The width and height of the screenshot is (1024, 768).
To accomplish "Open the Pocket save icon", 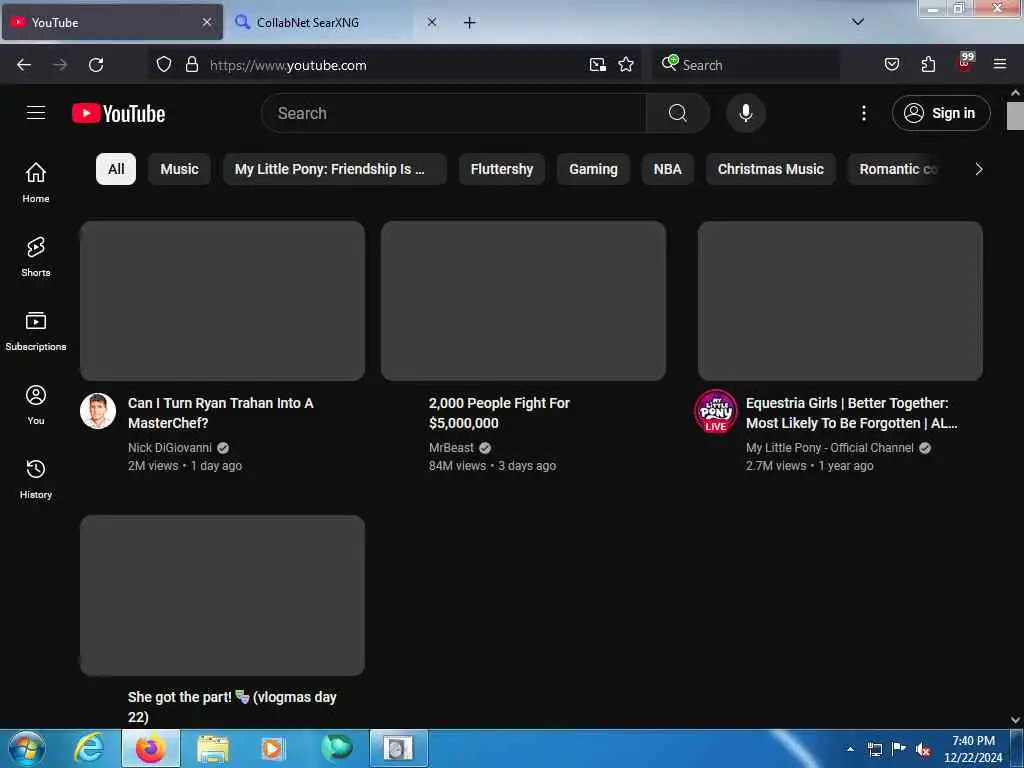I will pos(891,65).
